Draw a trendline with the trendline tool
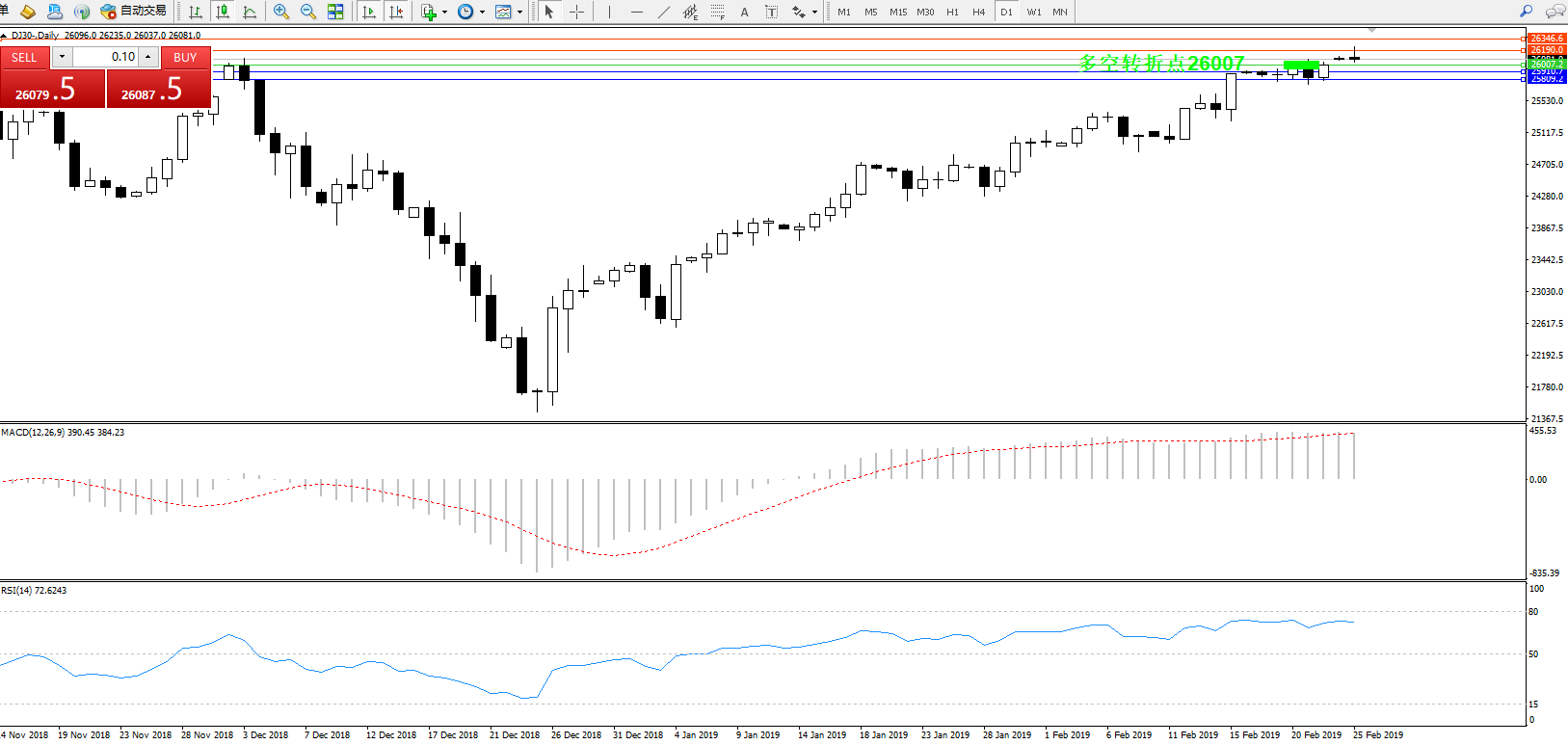This screenshot has height=745, width=1568. [x=664, y=12]
